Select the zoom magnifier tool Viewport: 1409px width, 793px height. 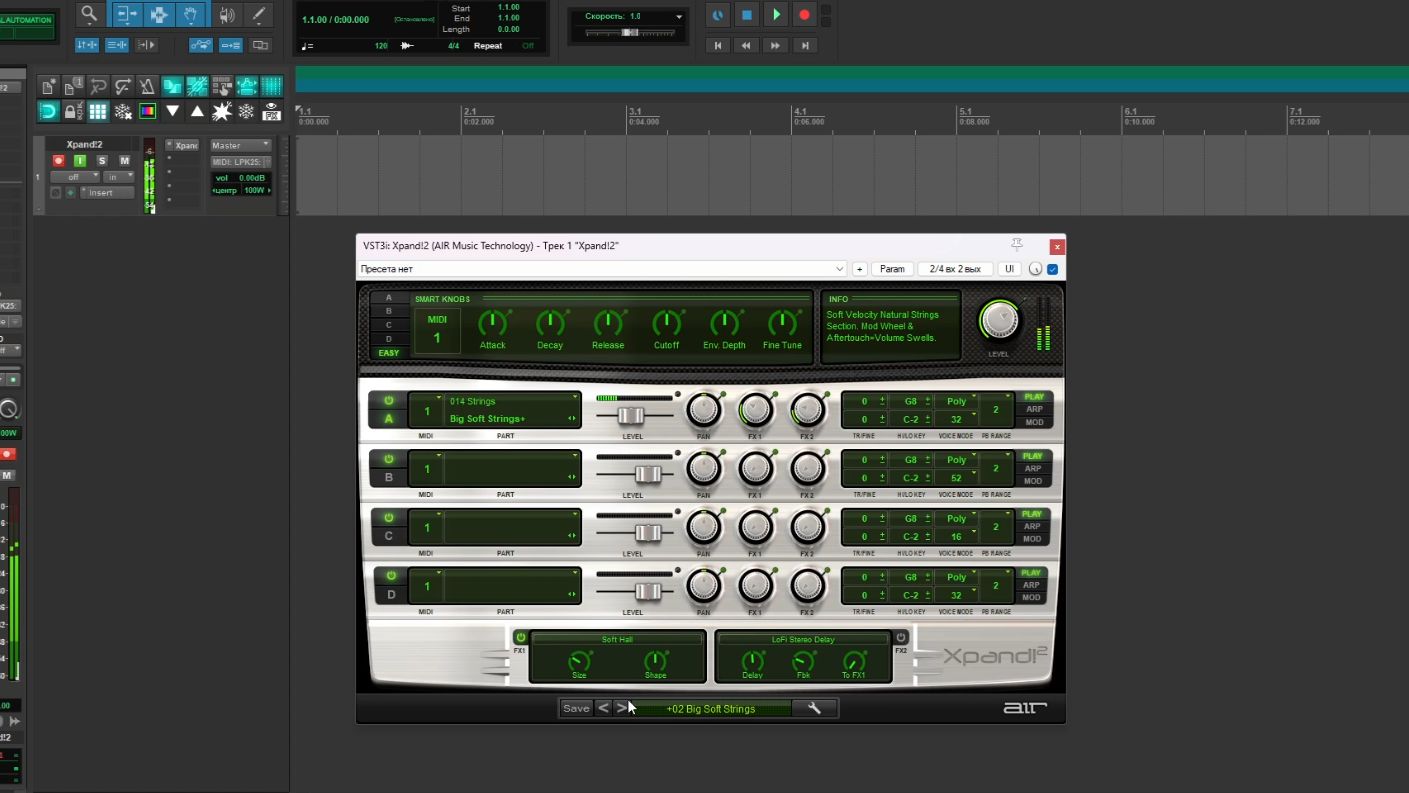point(89,14)
